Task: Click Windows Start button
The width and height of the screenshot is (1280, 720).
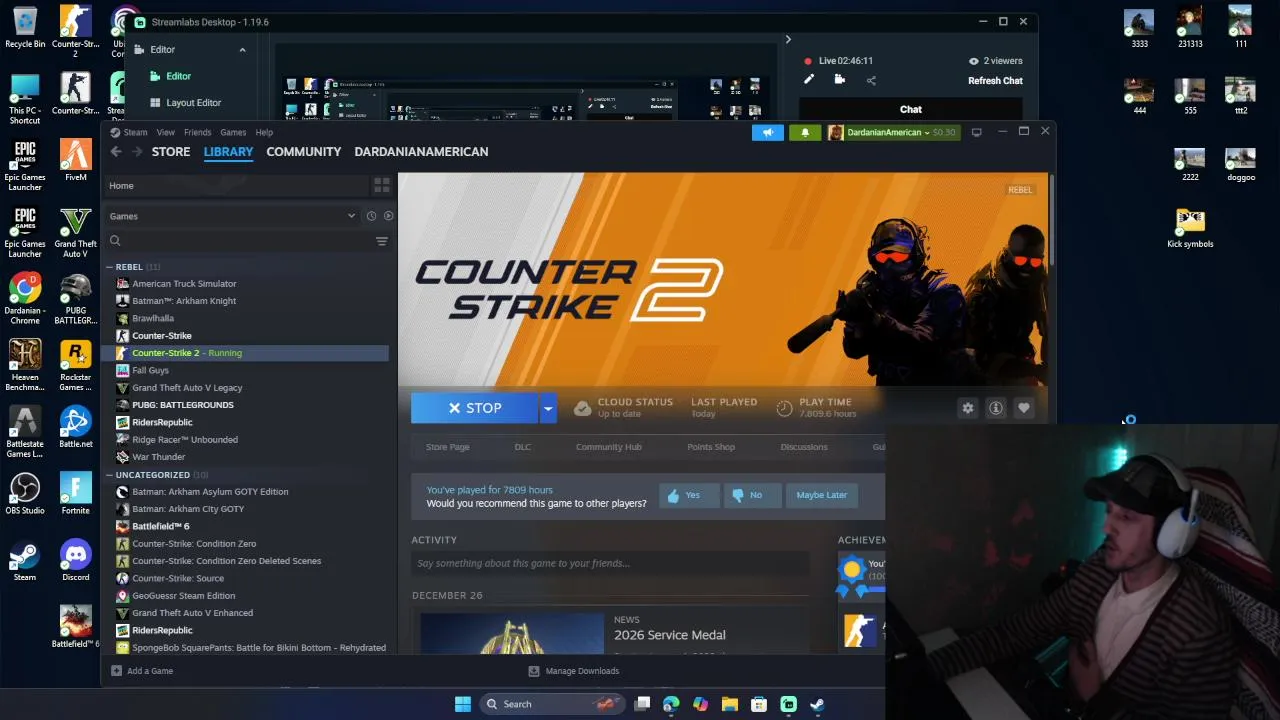Action: (x=463, y=704)
